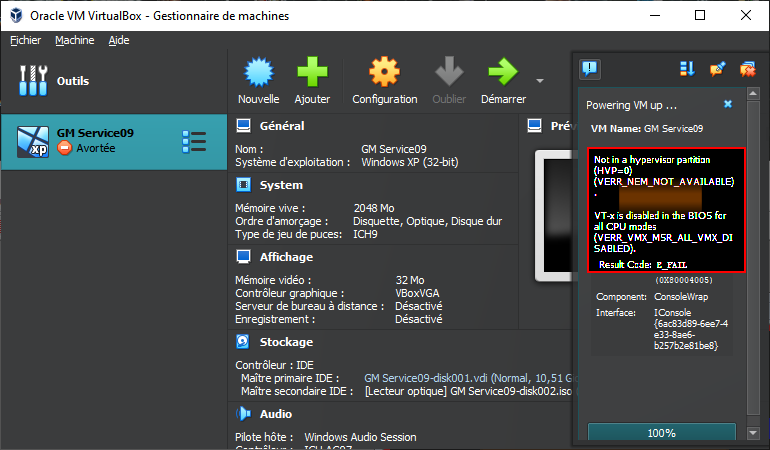Maximize the VirtualBox window
This screenshot has height=450, width=770.
(700, 15)
